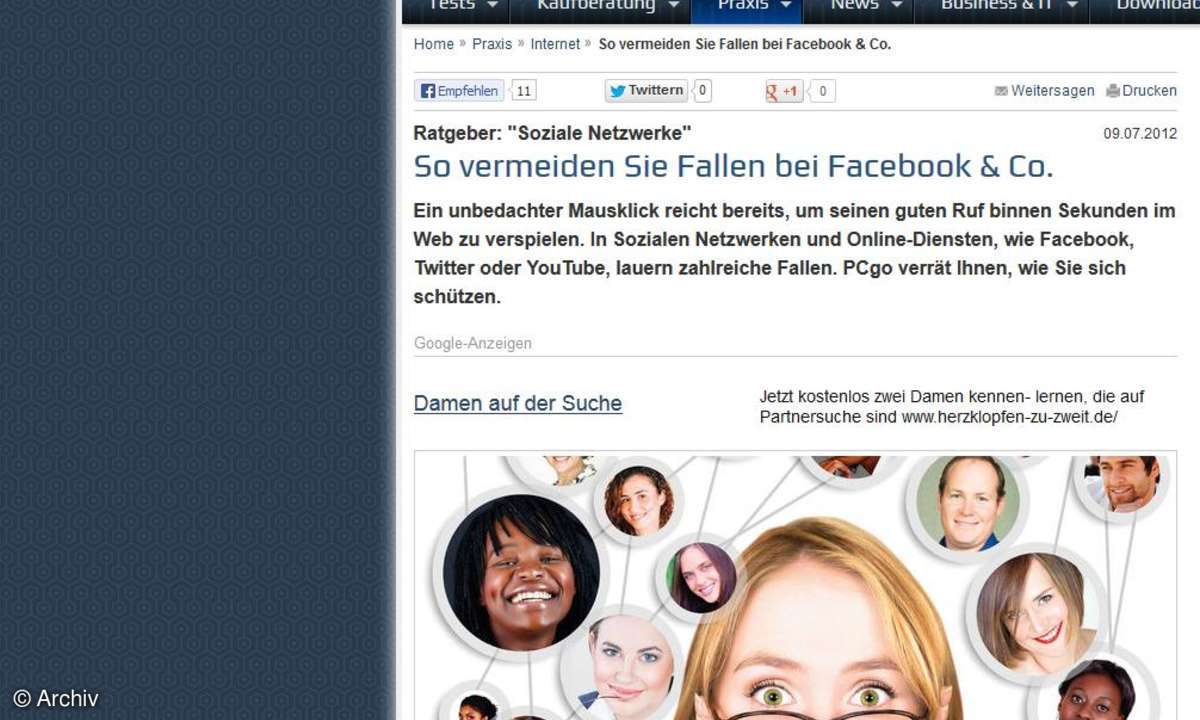The height and width of the screenshot is (720, 1200).
Task: Click the © Archiv caption
Action: pos(56,699)
